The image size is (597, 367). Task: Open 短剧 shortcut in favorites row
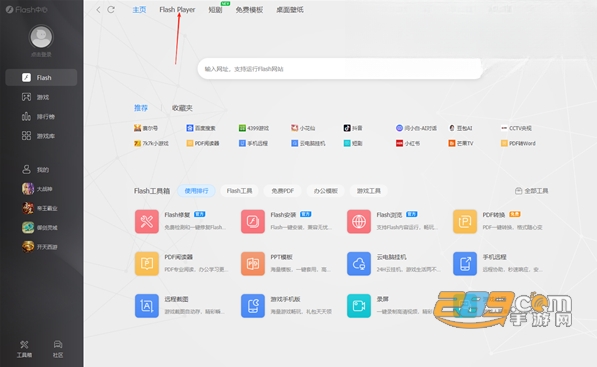(353, 144)
